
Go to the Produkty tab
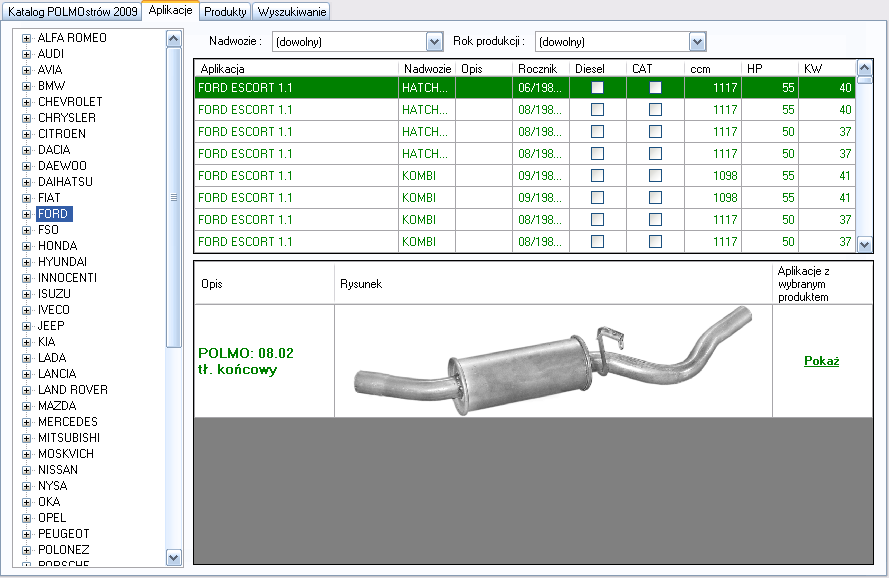click(225, 11)
